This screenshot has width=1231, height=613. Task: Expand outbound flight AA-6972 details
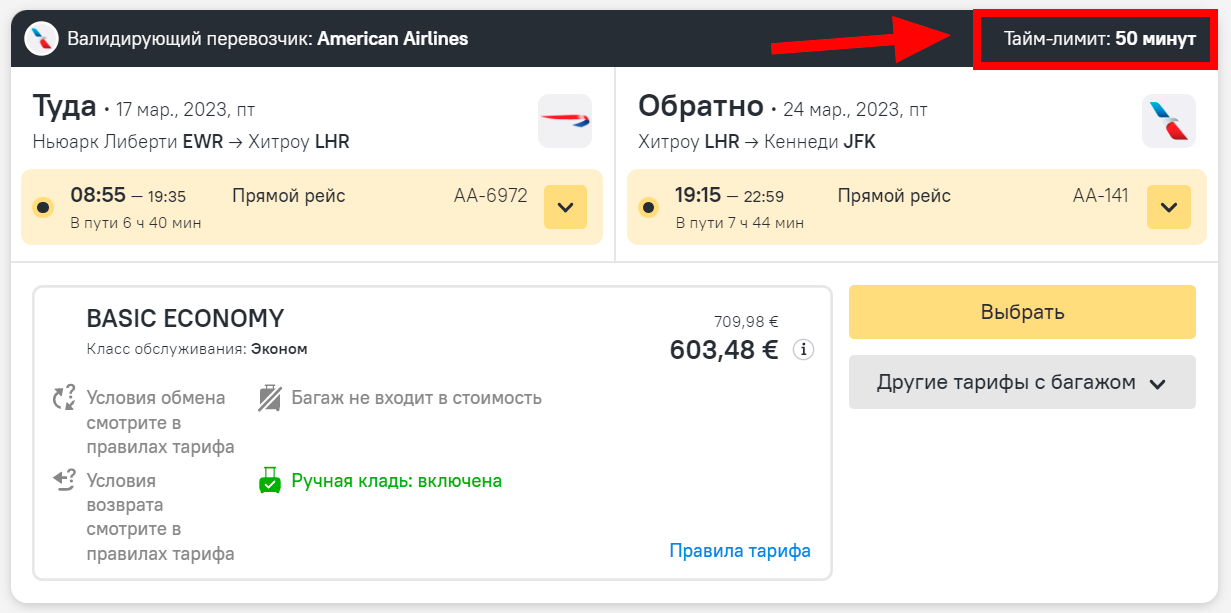pyautogui.click(x=565, y=207)
